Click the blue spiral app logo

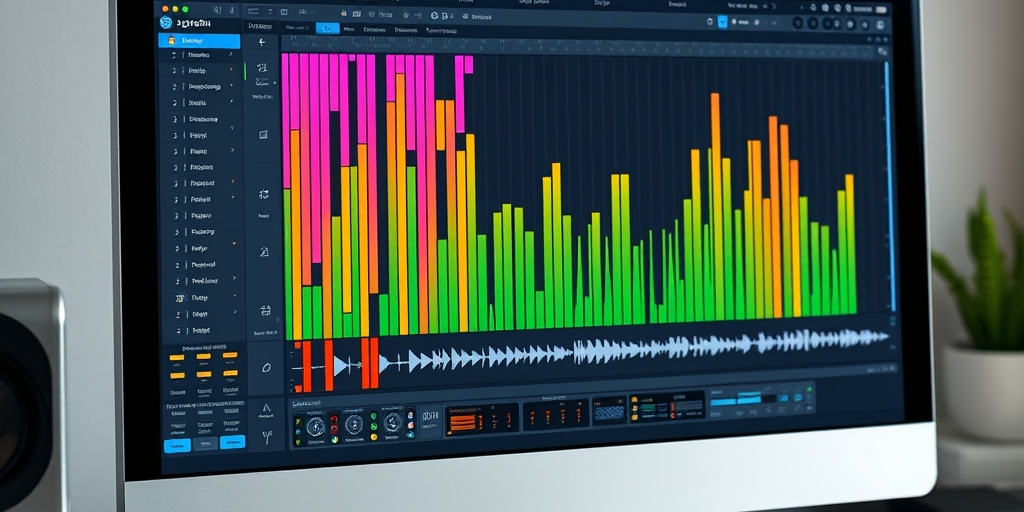point(166,23)
